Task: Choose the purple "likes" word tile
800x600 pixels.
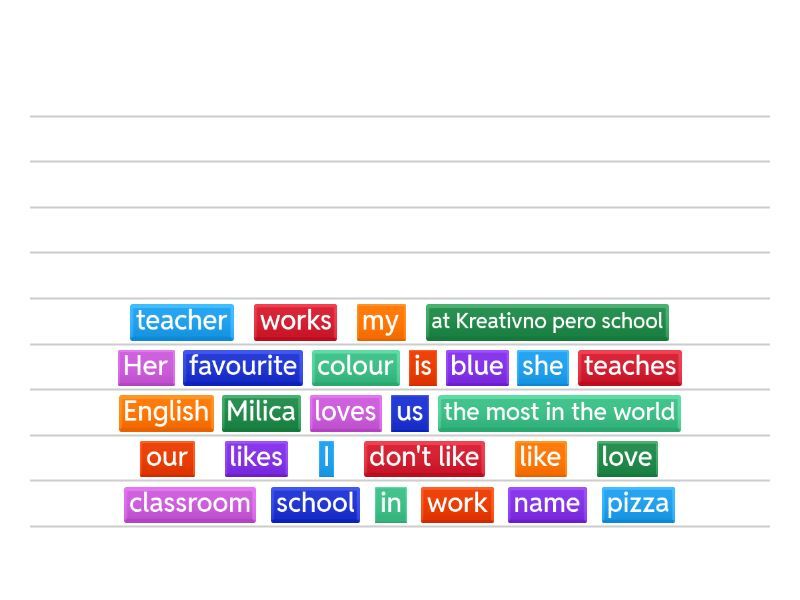Action: coord(256,457)
